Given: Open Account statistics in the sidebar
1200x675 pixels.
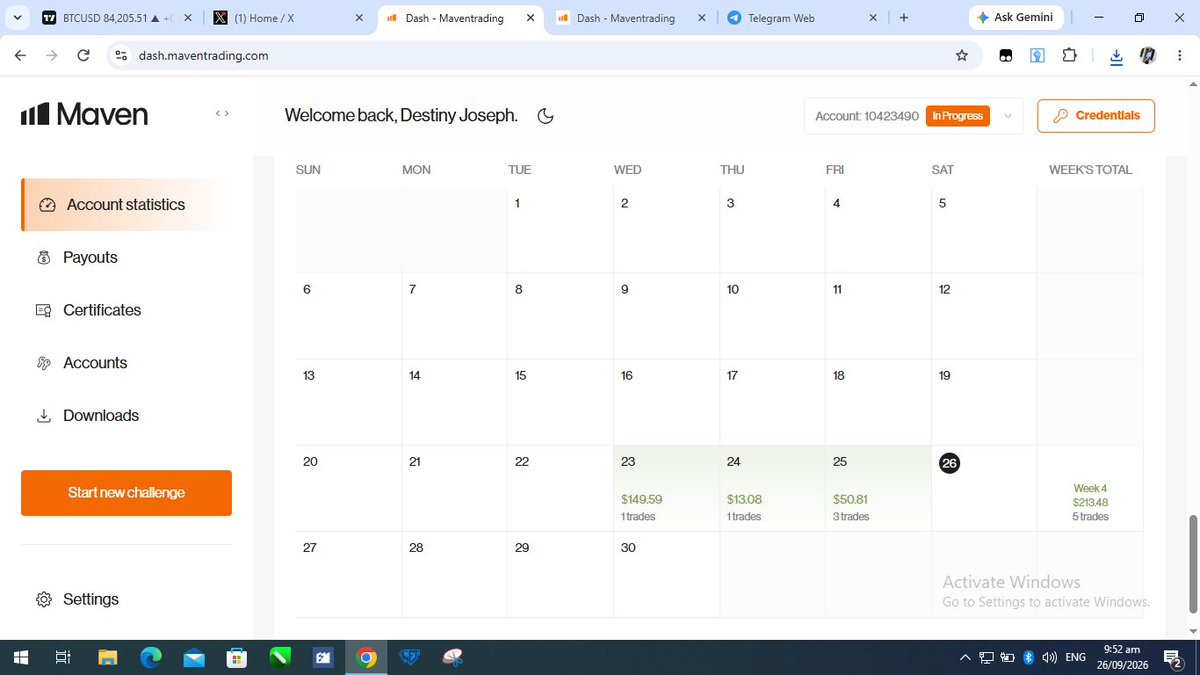Looking at the screenshot, I should tap(125, 205).
